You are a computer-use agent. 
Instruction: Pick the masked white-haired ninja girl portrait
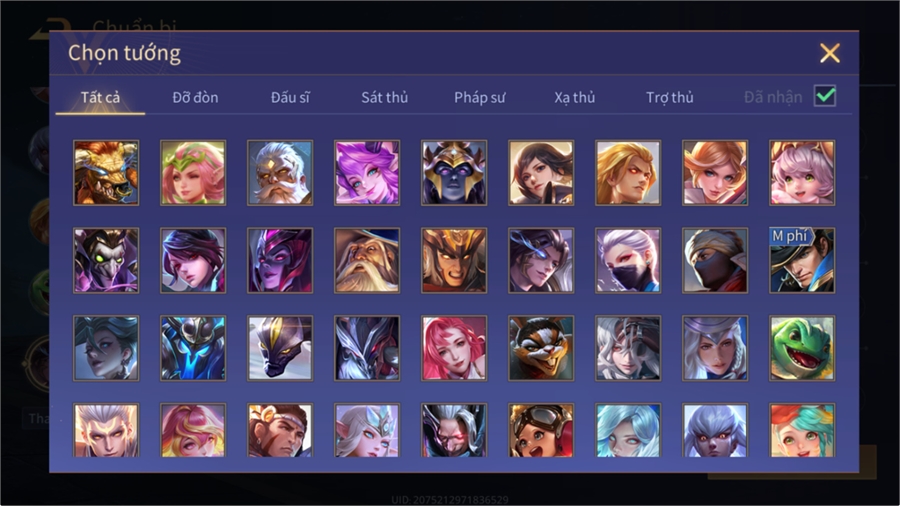628,260
